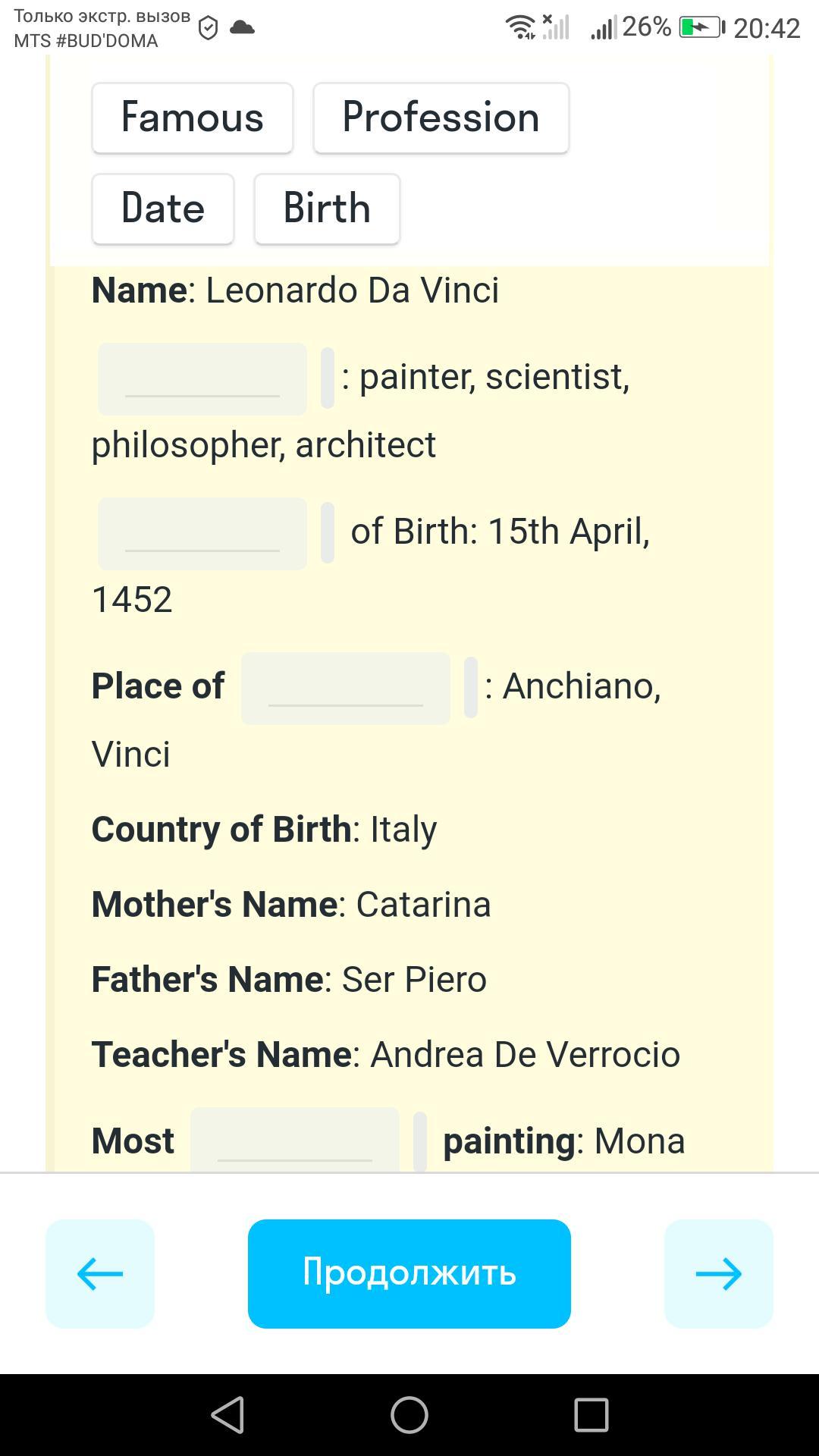The width and height of the screenshot is (819, 1456).
Task: Select the Birth word chip
Action: pos(327,209)
